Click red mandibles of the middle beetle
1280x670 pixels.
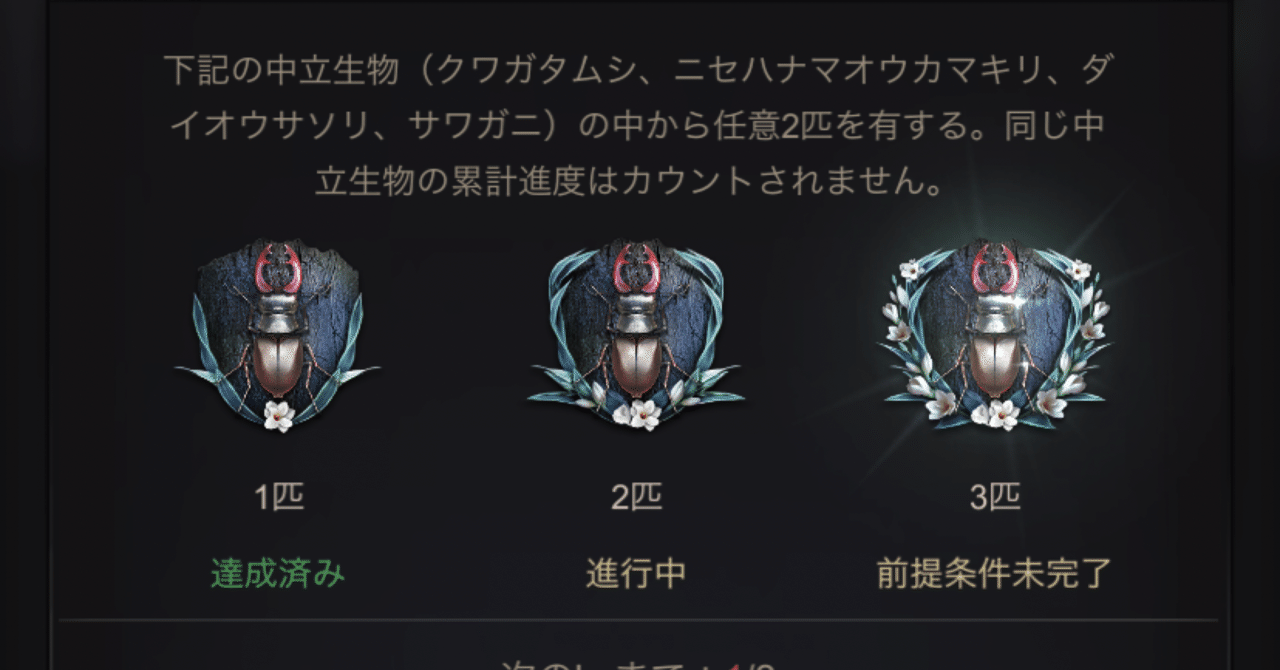click(636, 268)
